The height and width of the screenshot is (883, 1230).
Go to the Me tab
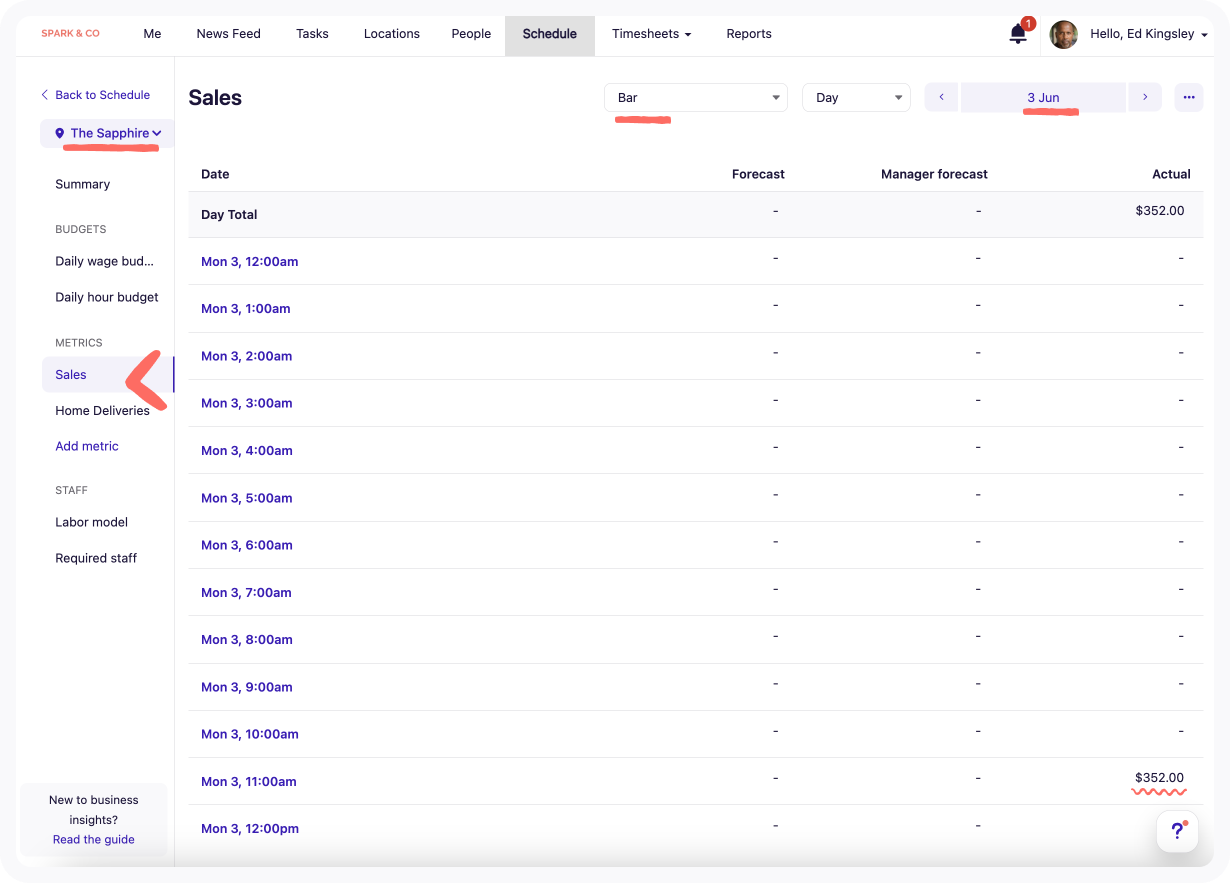click(x=152, y=34)
